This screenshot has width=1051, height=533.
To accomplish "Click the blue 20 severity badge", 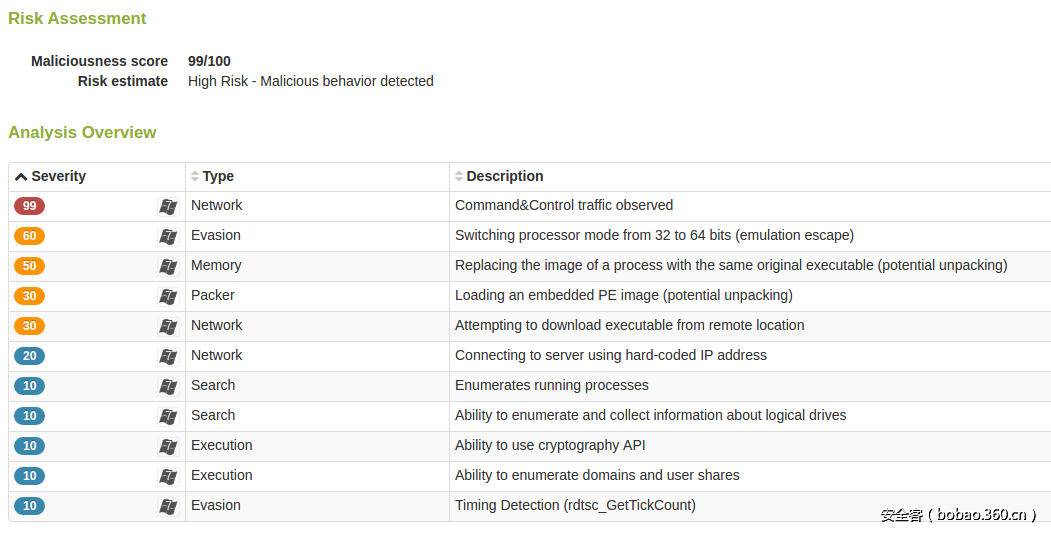I will (29, 356).
